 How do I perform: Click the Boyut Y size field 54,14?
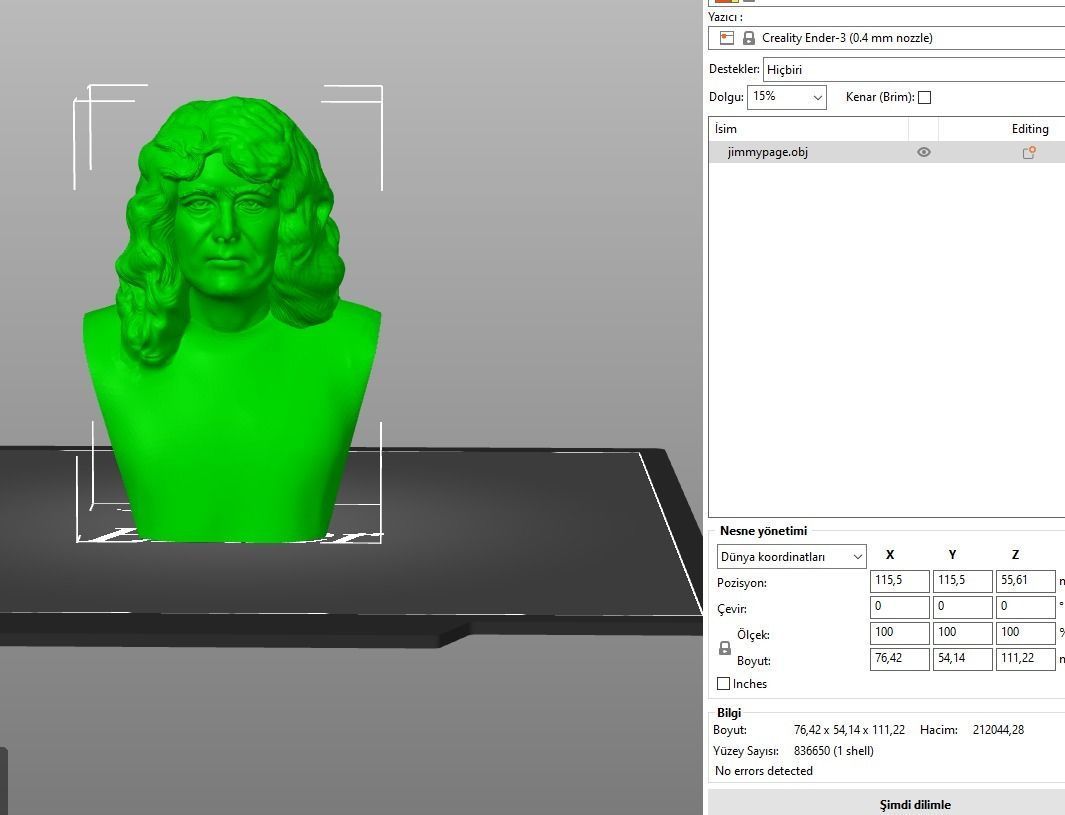tap(962, 659)
